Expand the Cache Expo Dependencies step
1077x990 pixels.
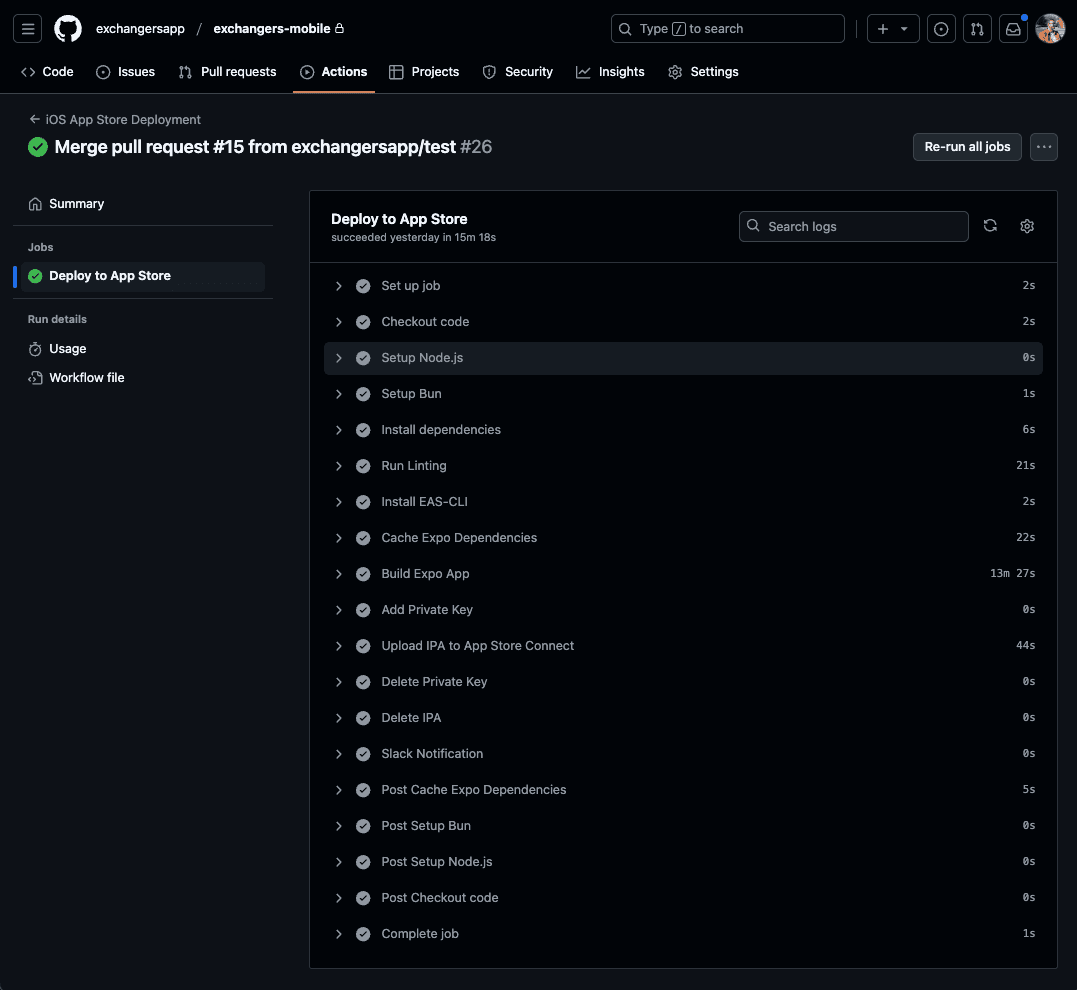(x=339, y=538)
